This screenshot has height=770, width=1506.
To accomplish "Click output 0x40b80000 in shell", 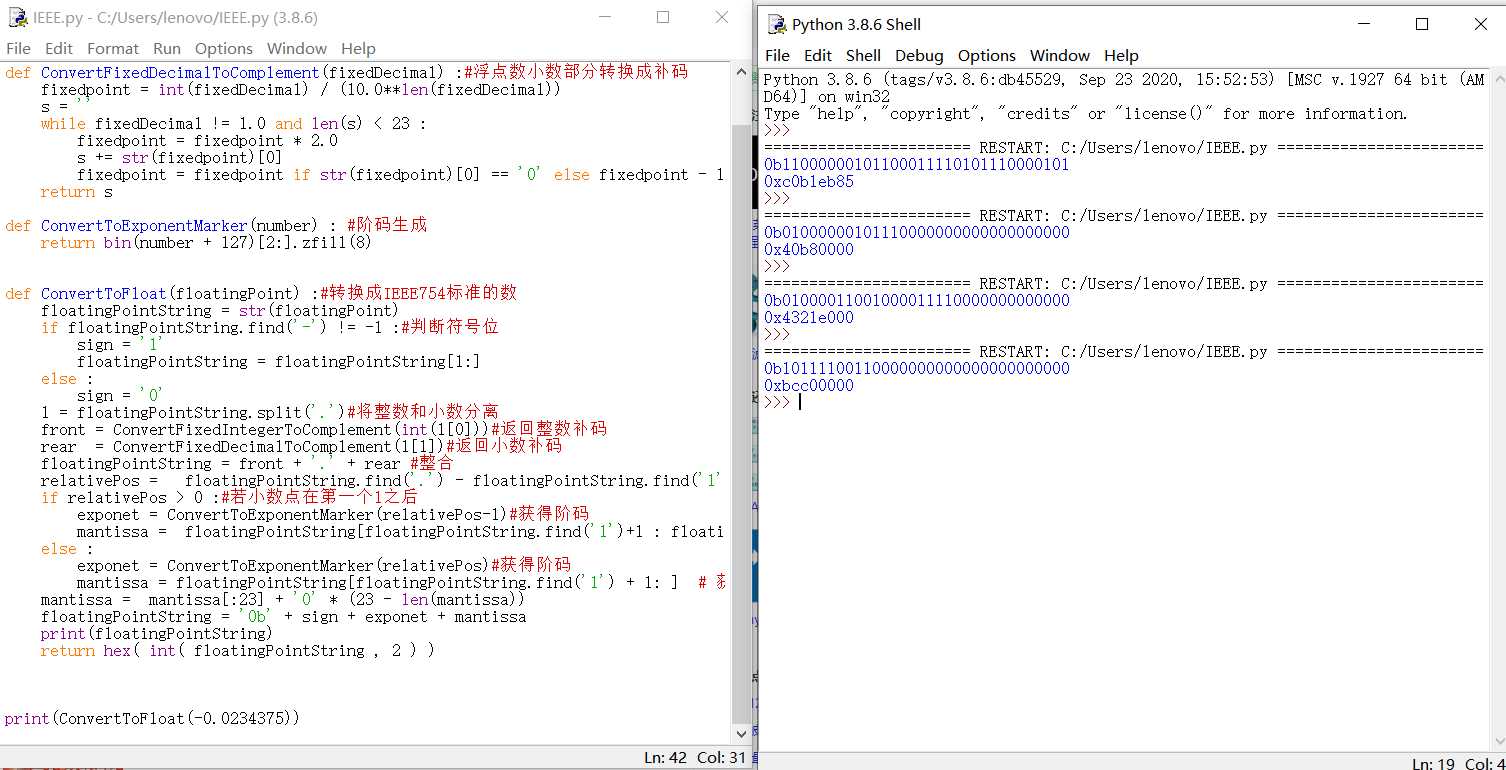I will 809,250.
